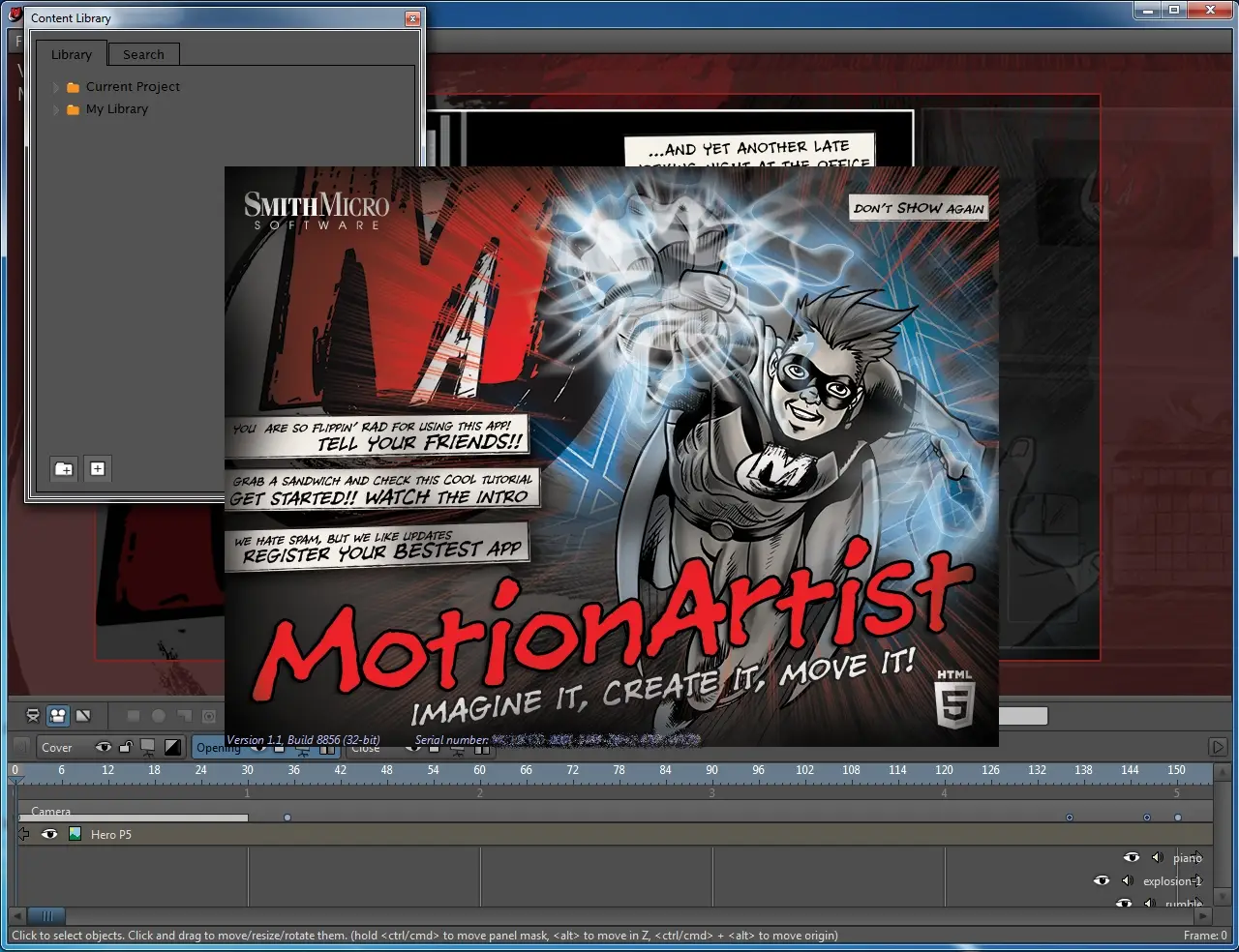Switch to the Library tab
Screen dimensions: 1239x952
72,54
